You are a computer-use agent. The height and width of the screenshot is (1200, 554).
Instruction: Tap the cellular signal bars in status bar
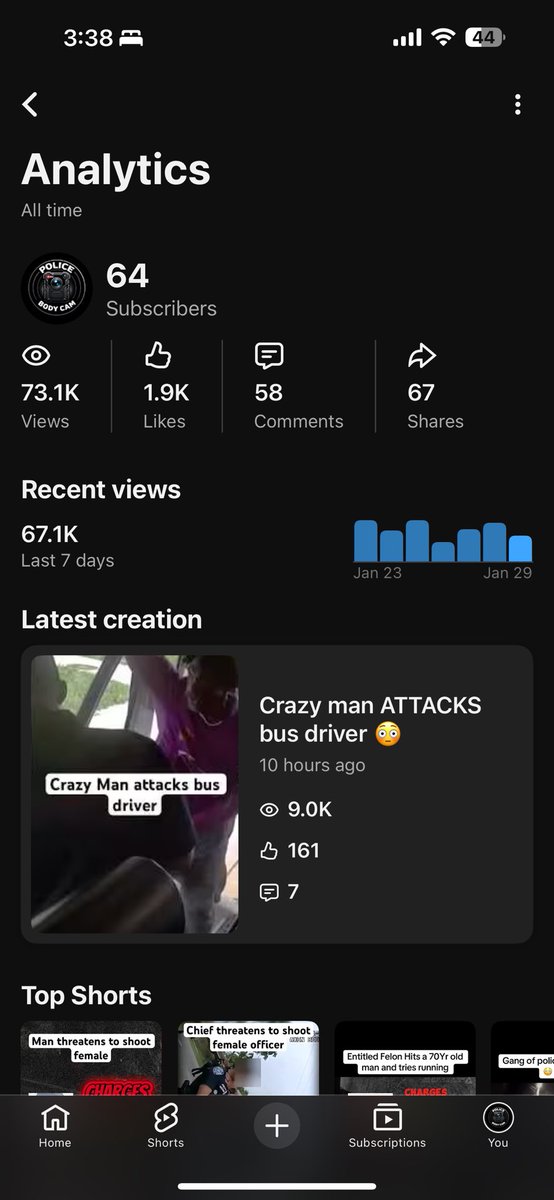point(407,38)
